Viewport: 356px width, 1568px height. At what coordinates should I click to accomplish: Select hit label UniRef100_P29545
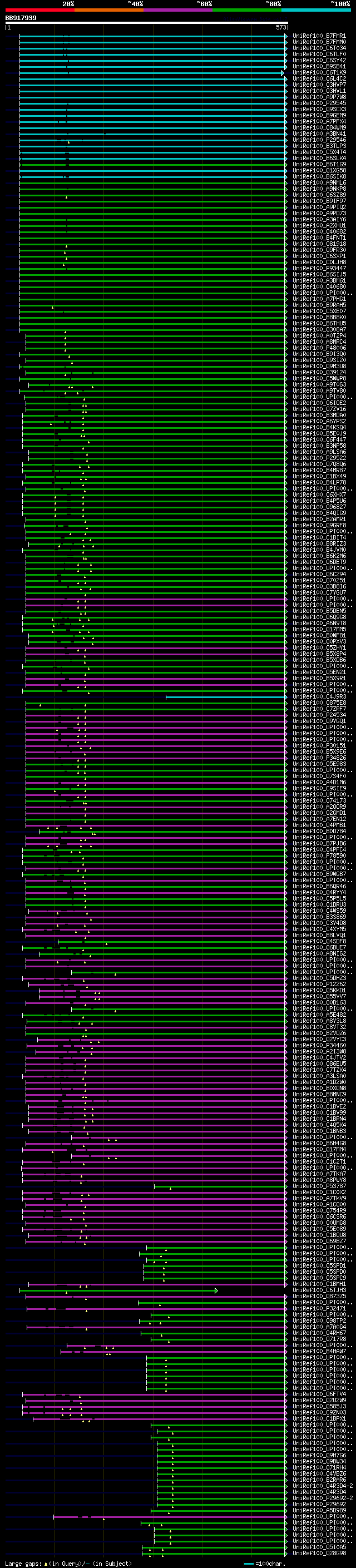[319, 103]
